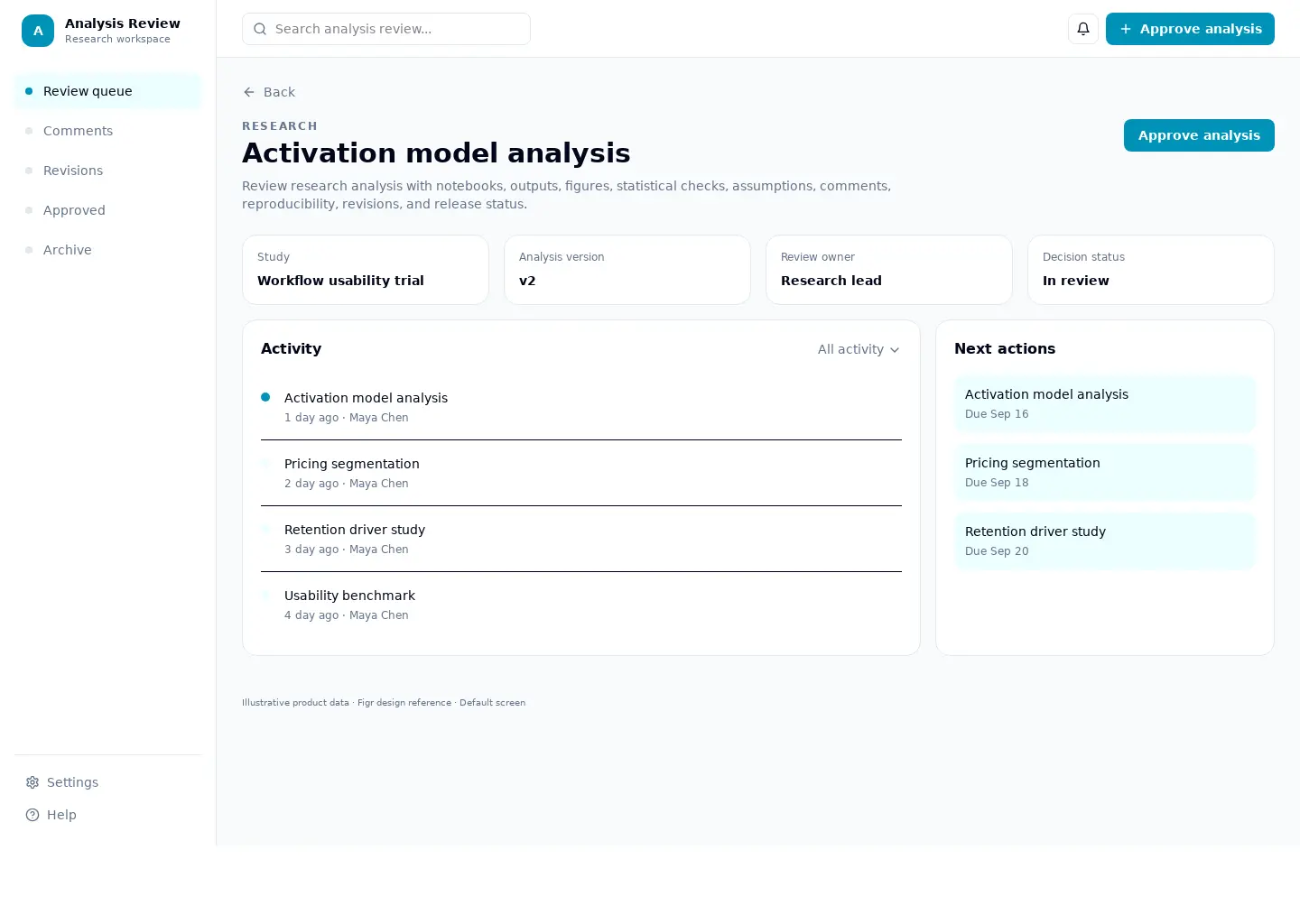The width and height of the screenshot is (1300, 924).
Task: Open Usability benchmark activity row
Action: pyautogui.click(x=581, y=605)
